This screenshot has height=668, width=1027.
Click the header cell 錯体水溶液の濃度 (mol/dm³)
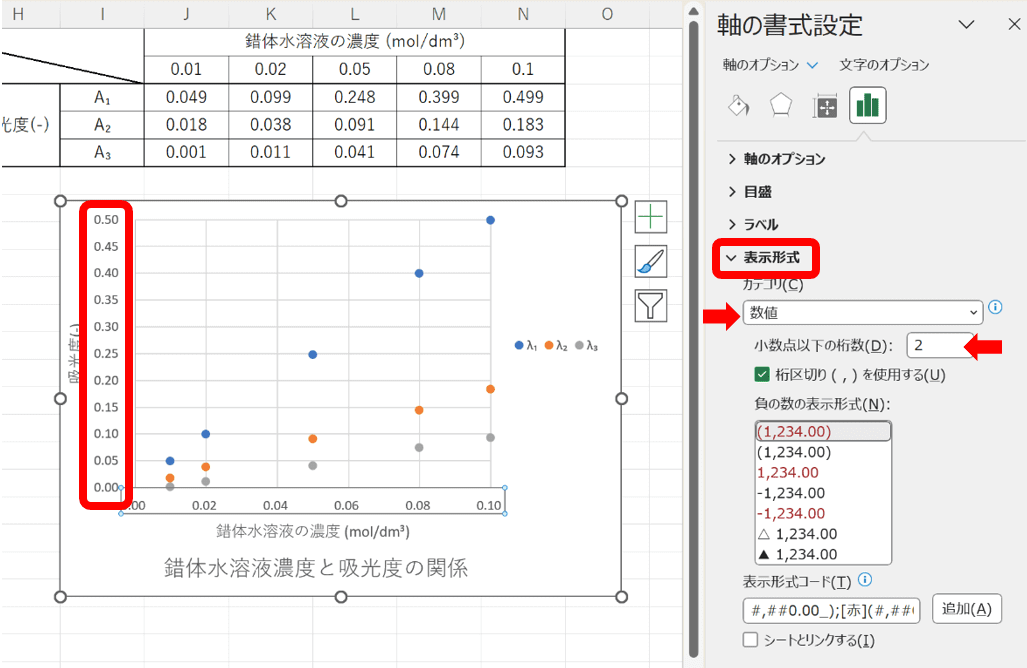pyautogui.click(x=354, y=41)
